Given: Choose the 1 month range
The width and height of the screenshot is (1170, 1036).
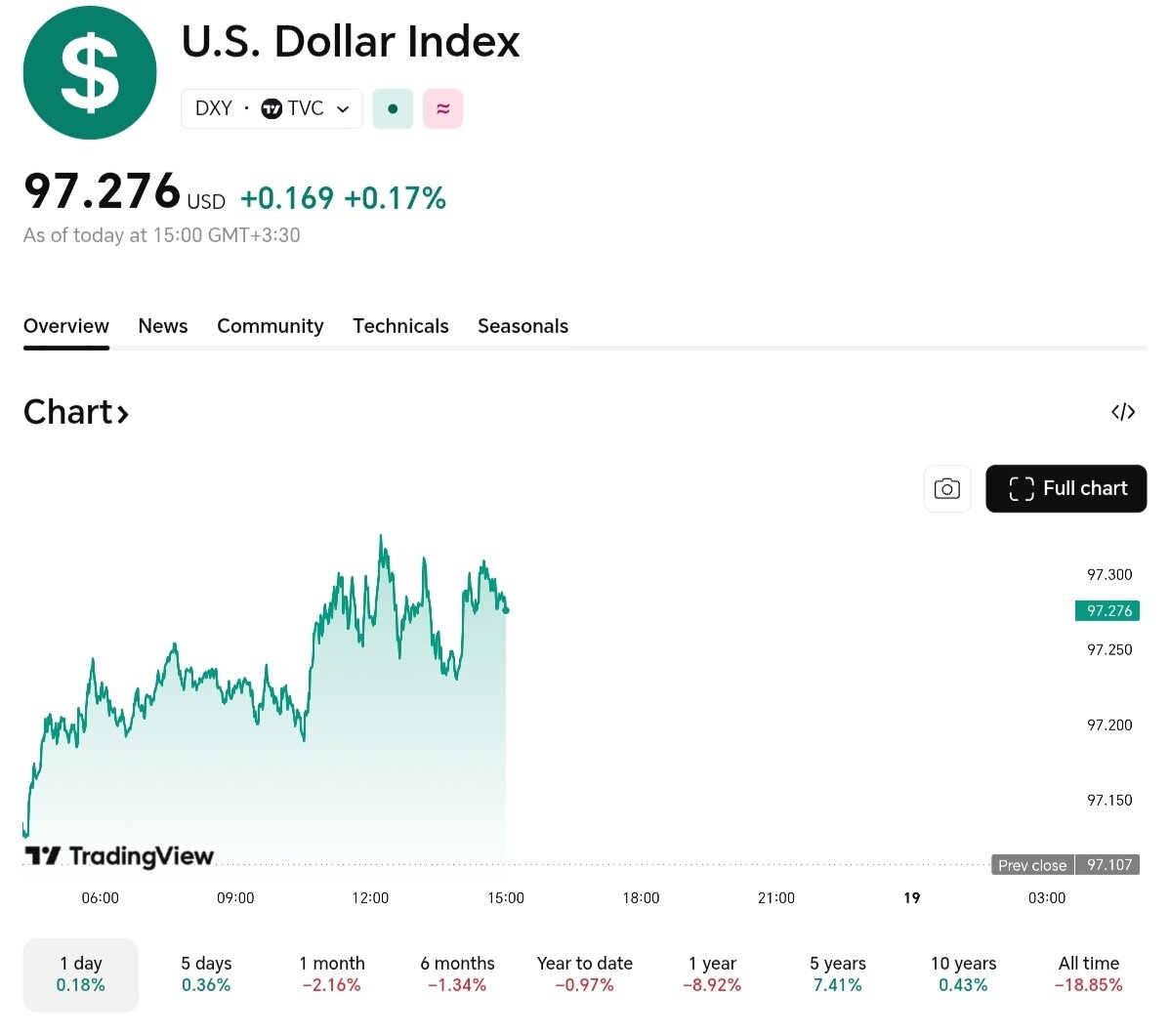Looking at the screenshot, I should [x=332, y=974].
